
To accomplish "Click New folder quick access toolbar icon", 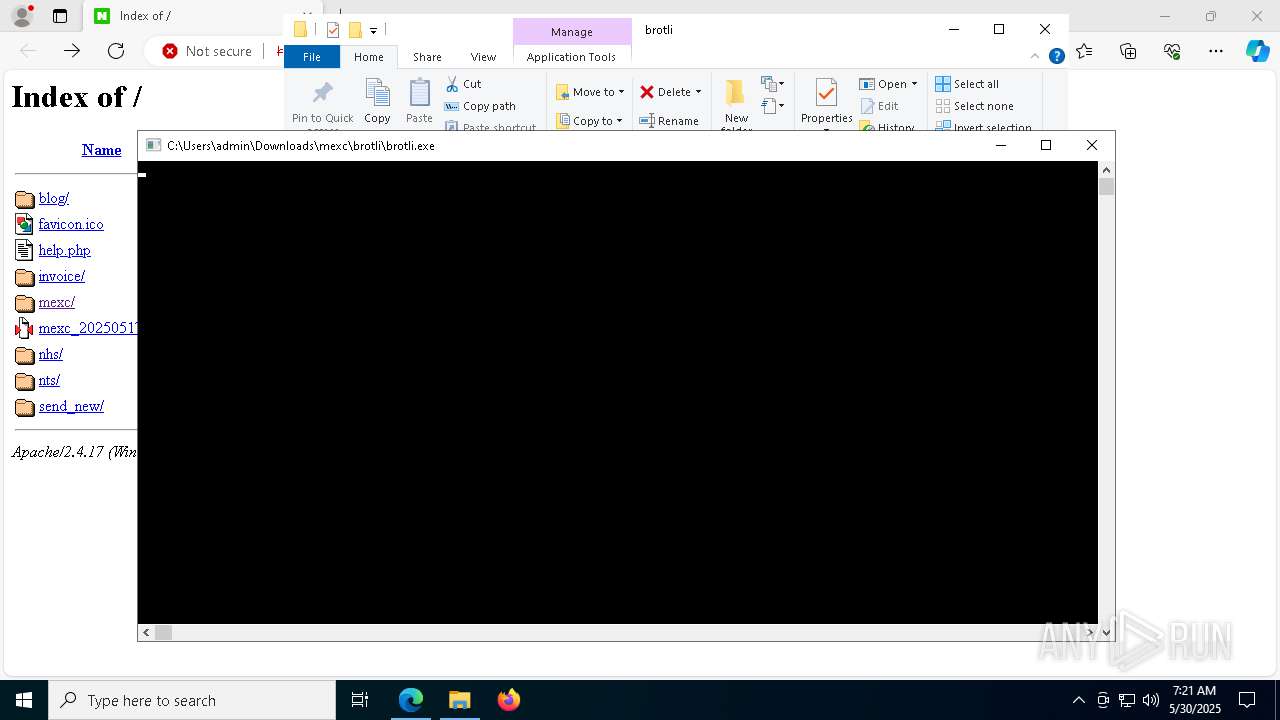I will tap(355, 30).
